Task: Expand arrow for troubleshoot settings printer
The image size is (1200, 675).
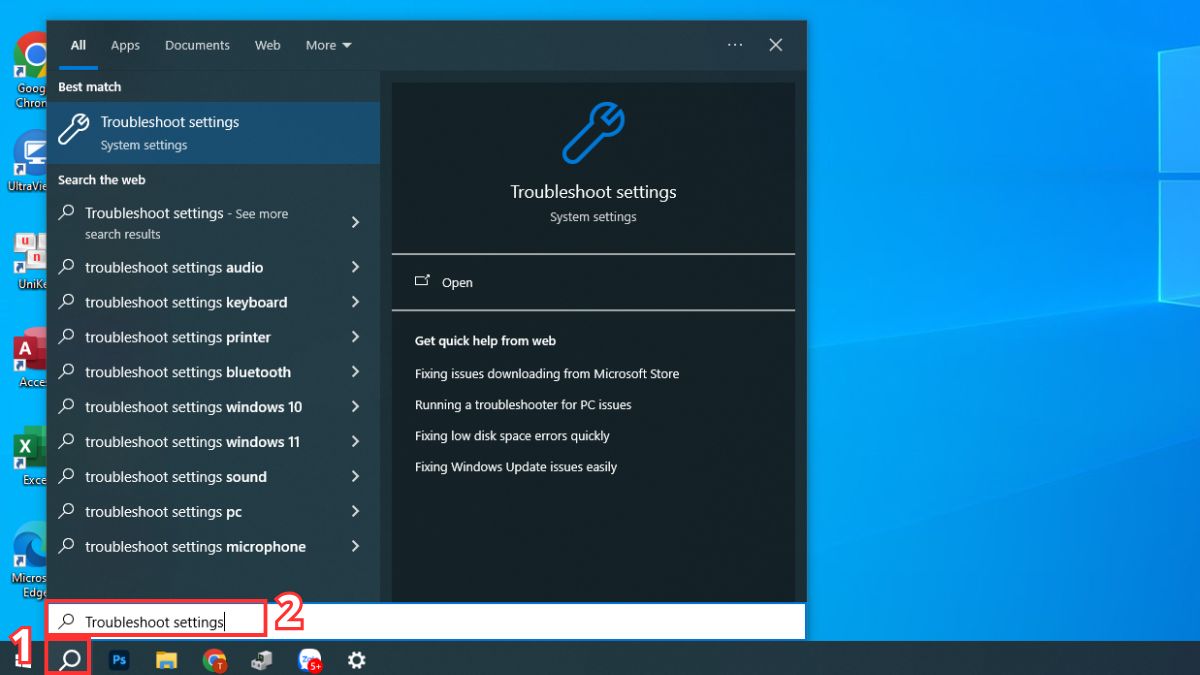Action: click(x=355, y=337)
